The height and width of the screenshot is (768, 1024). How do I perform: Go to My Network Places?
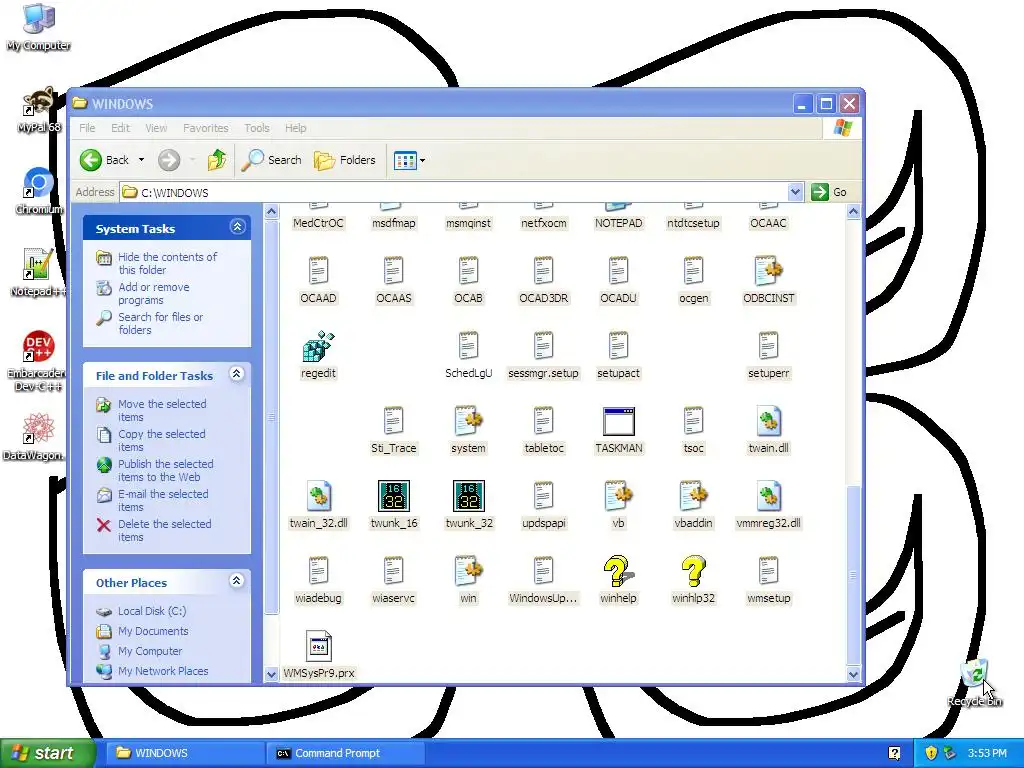163,671
